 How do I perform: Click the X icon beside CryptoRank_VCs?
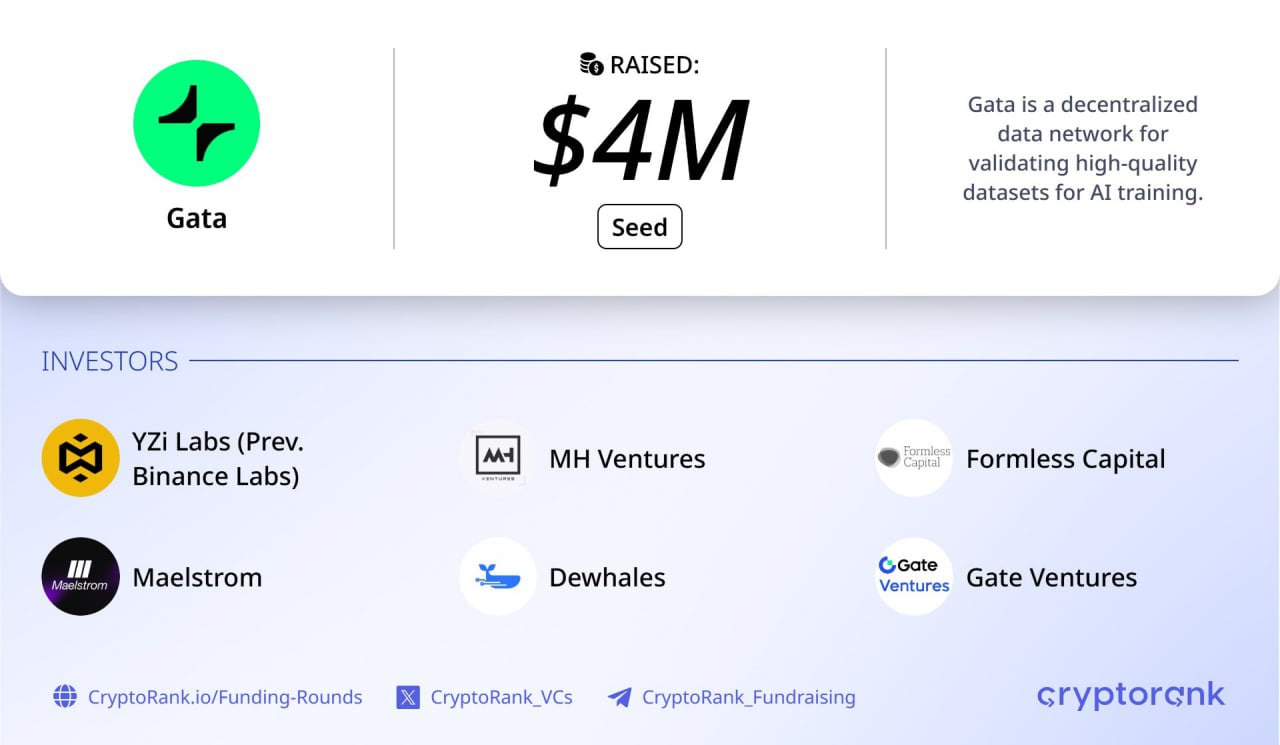[x=408, y=697]
